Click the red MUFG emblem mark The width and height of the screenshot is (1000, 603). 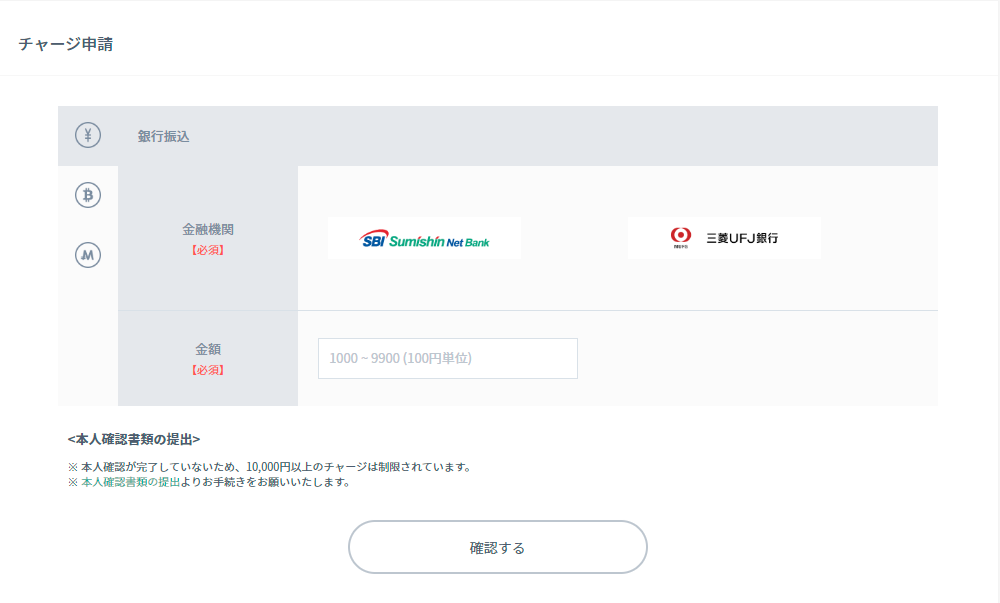(x=679, y=237)
